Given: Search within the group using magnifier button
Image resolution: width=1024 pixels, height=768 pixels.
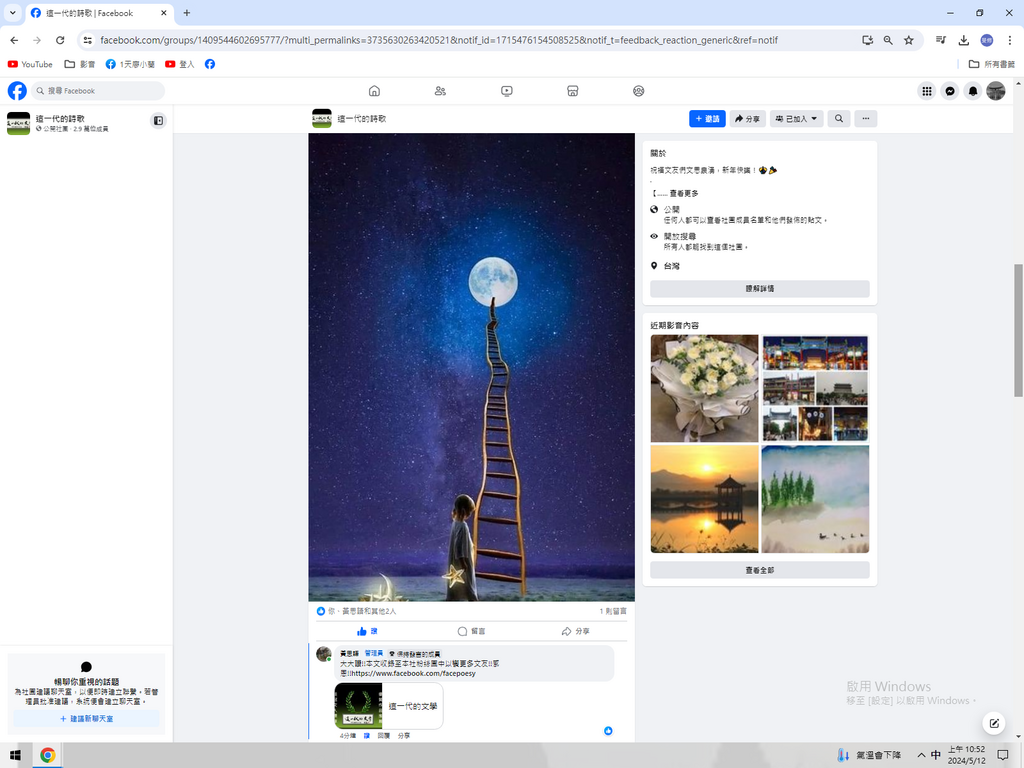Looking at the screenshot, I should (x=839, y=118).
